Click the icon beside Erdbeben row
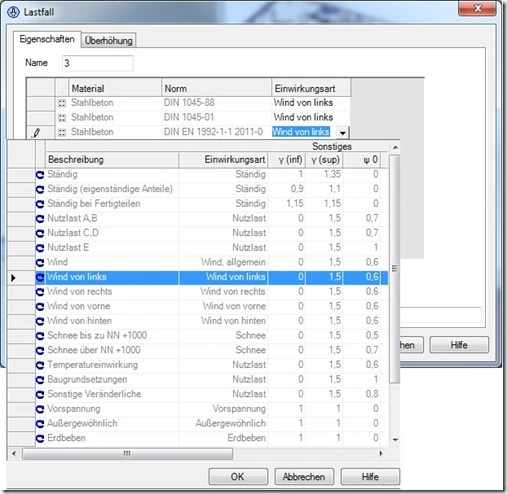The width and height of the screenshot is (507, 494). (x=40, y=438)
